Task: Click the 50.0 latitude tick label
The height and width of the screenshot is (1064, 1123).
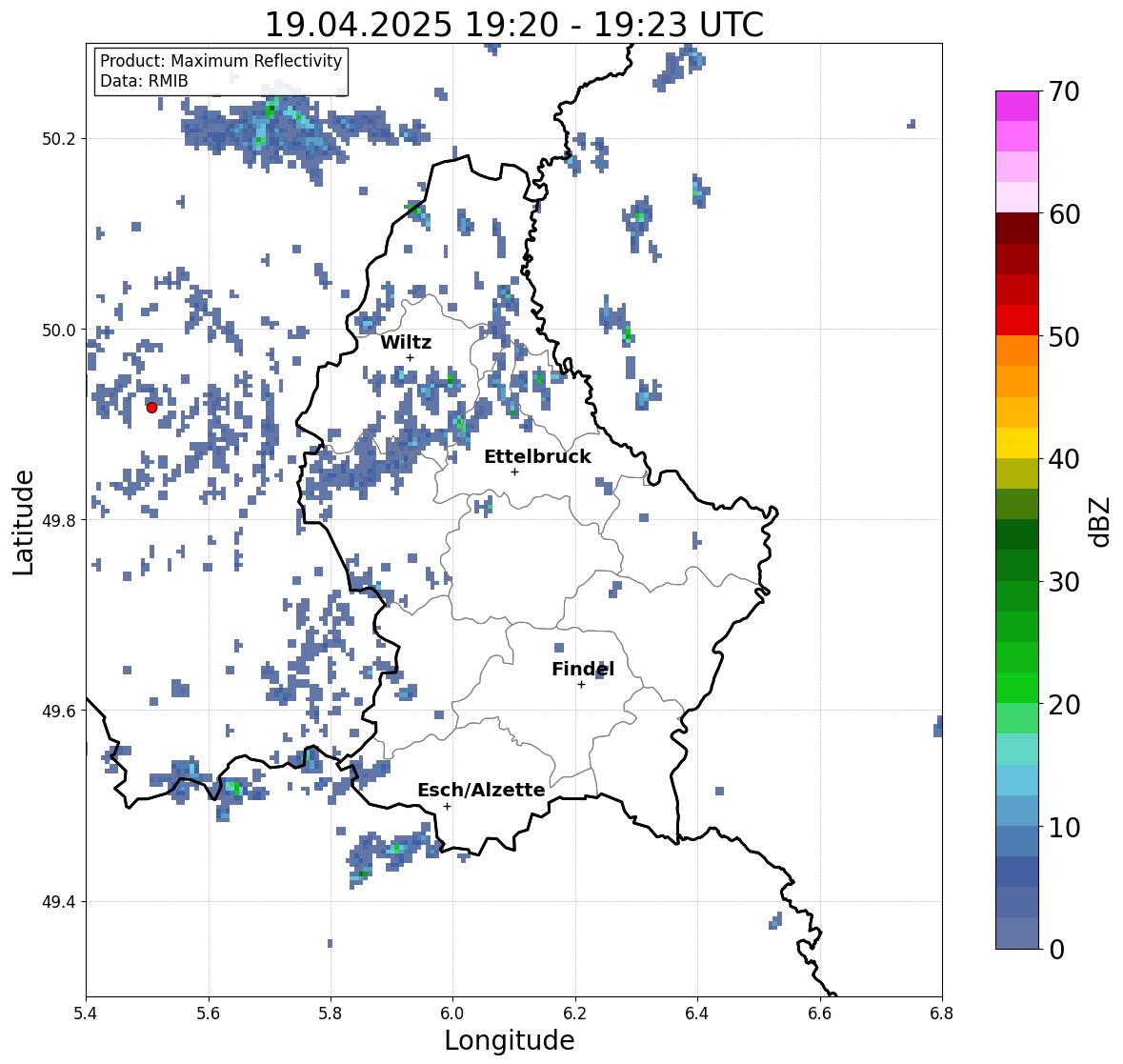Action: [59, 331]
